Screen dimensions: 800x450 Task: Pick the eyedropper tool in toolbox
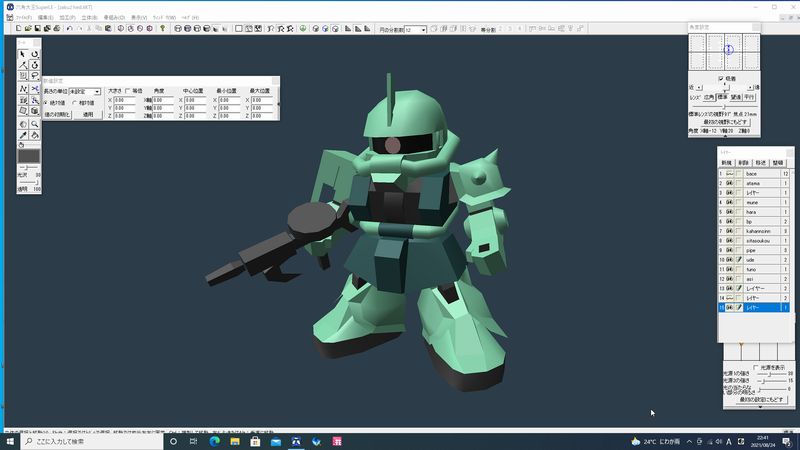pyautogui.click(x=23, y=135)
